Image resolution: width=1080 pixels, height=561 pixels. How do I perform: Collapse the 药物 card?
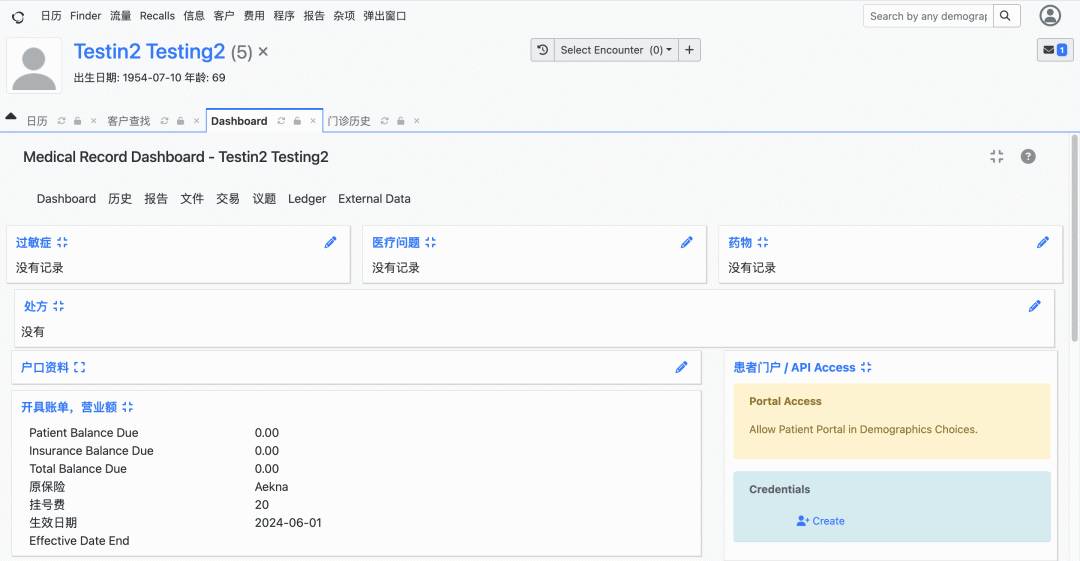pyautogui.click(x=762, y=243)
